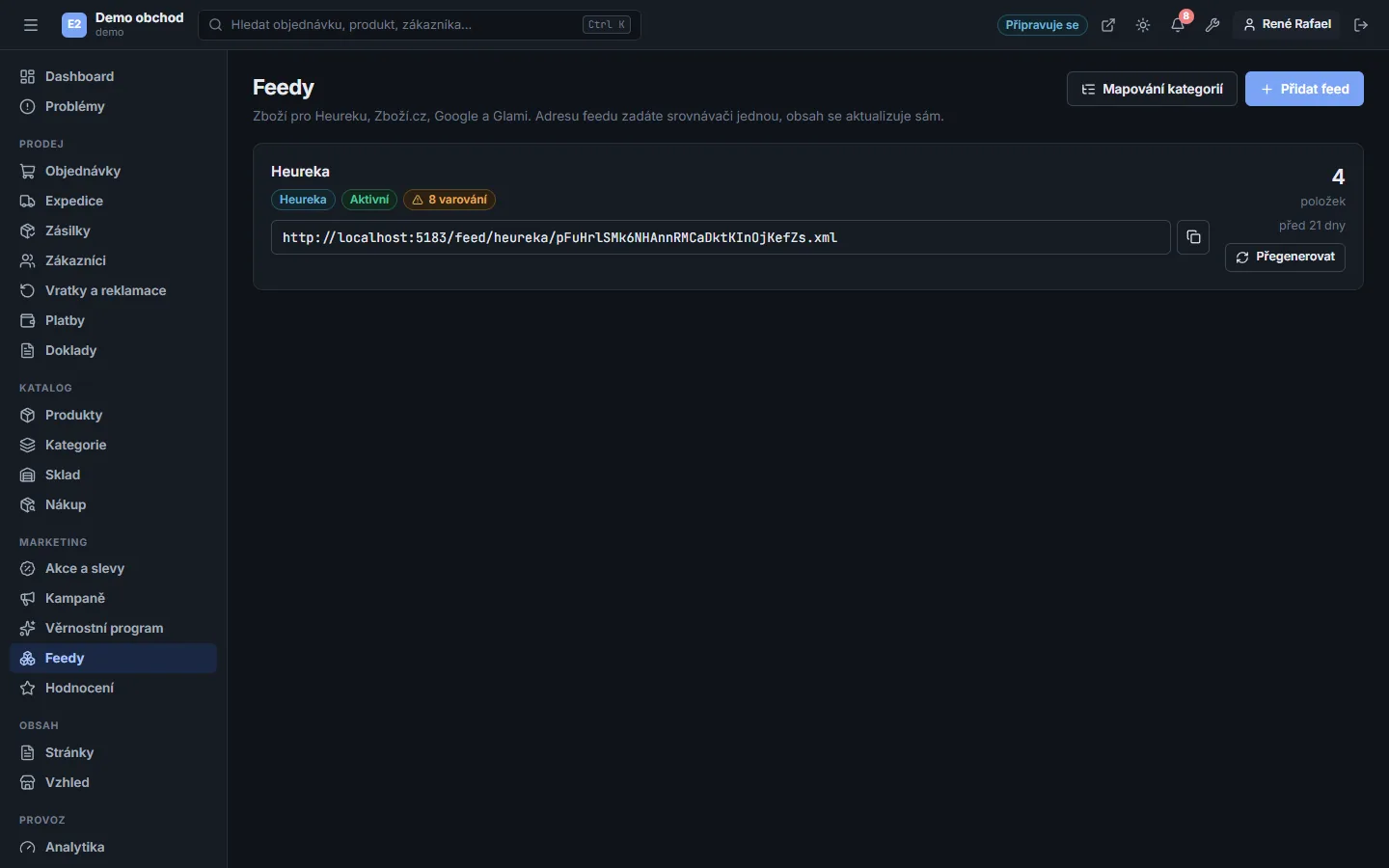The height and width of the screenshot is (868, 1389).
Task: Open the René Rafael user menu
Action: [x=1287, y=25]
